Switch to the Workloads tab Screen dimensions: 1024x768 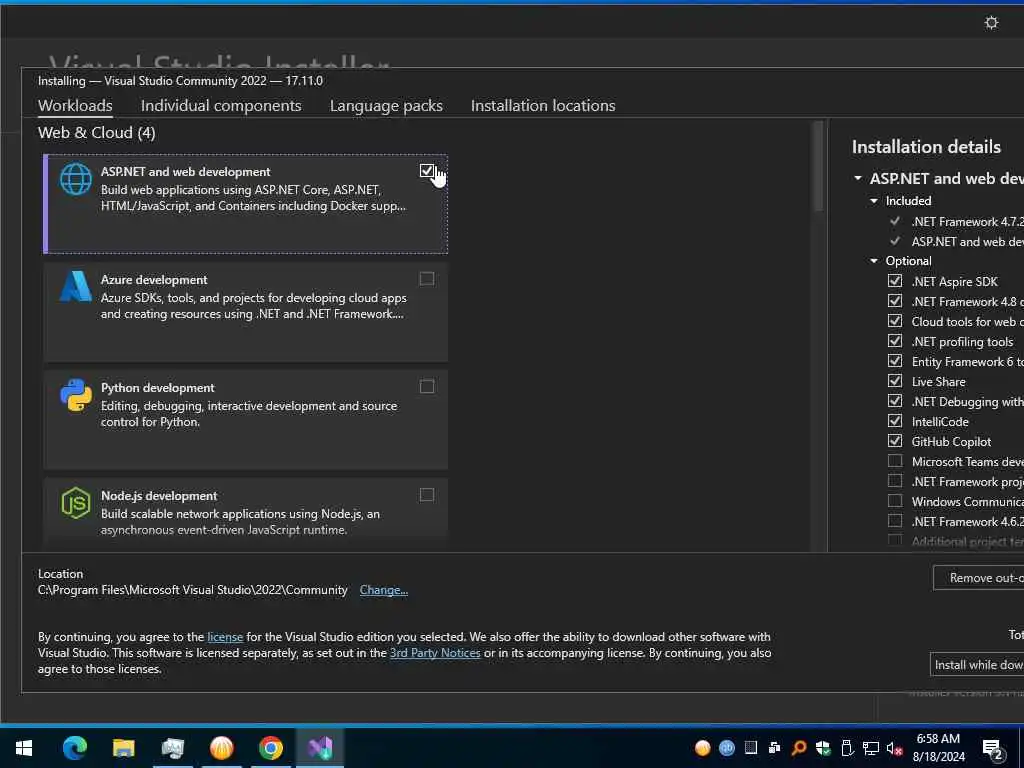[x=75, y=106]
